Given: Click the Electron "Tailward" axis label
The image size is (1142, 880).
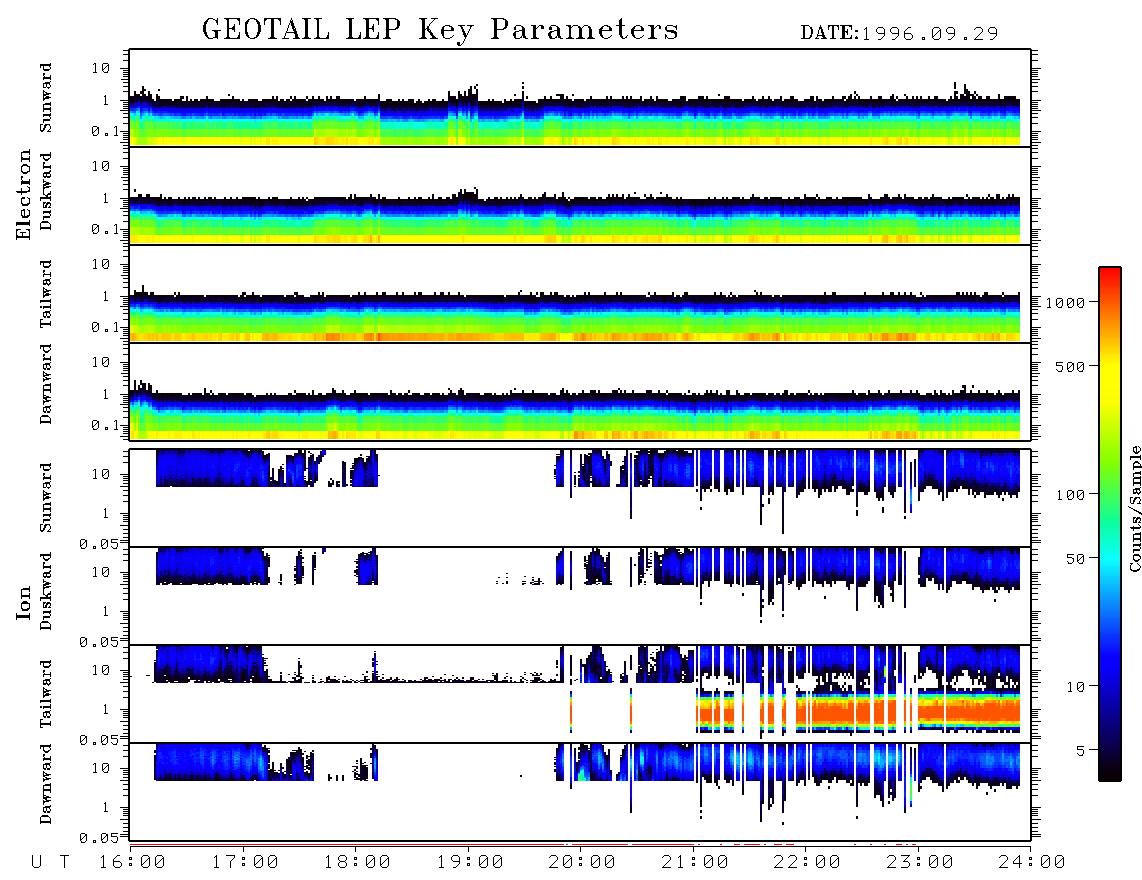Looking at the screenshot, I should coord(46,293).
